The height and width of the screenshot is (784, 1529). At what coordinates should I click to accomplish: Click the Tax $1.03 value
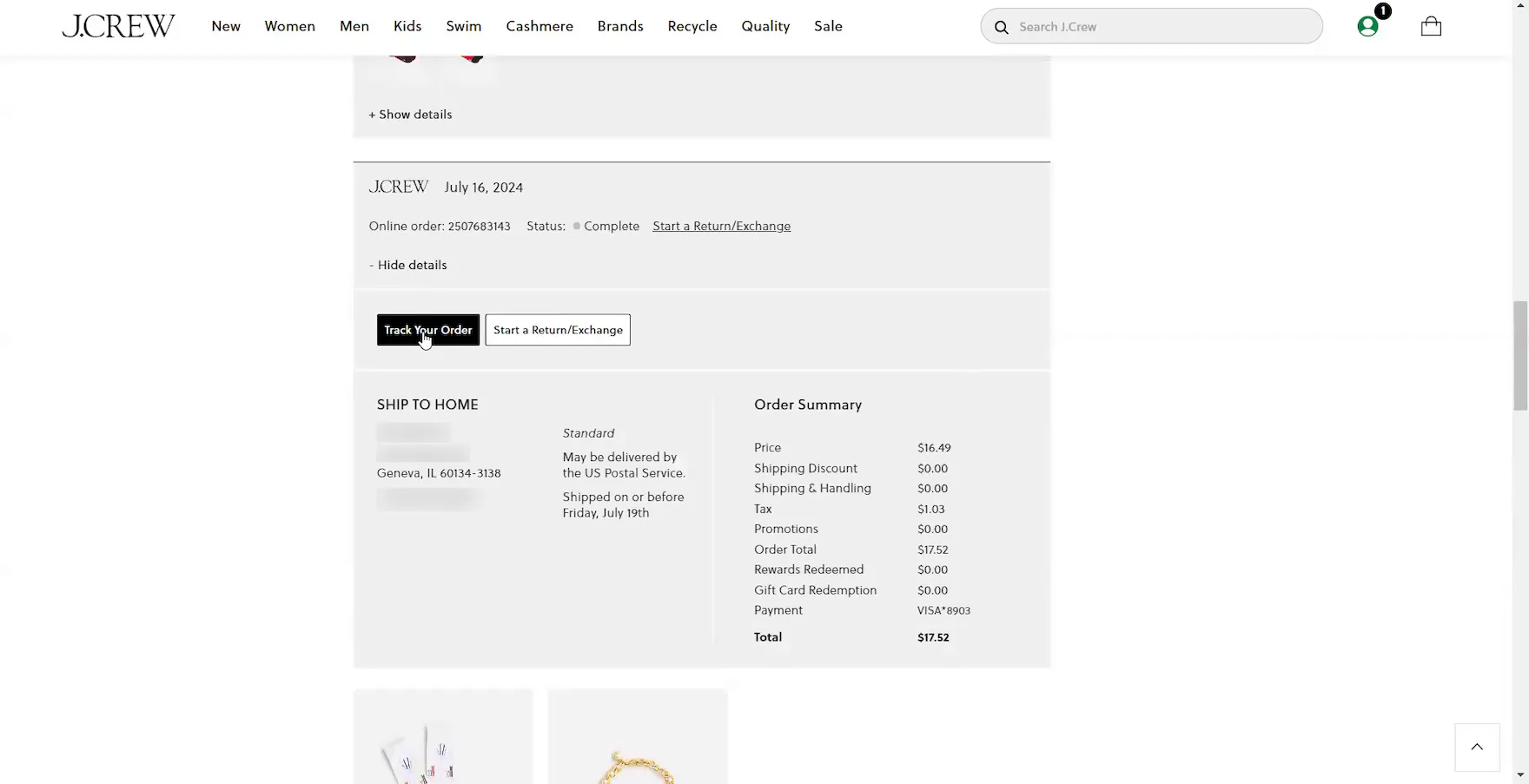[931, 509]
